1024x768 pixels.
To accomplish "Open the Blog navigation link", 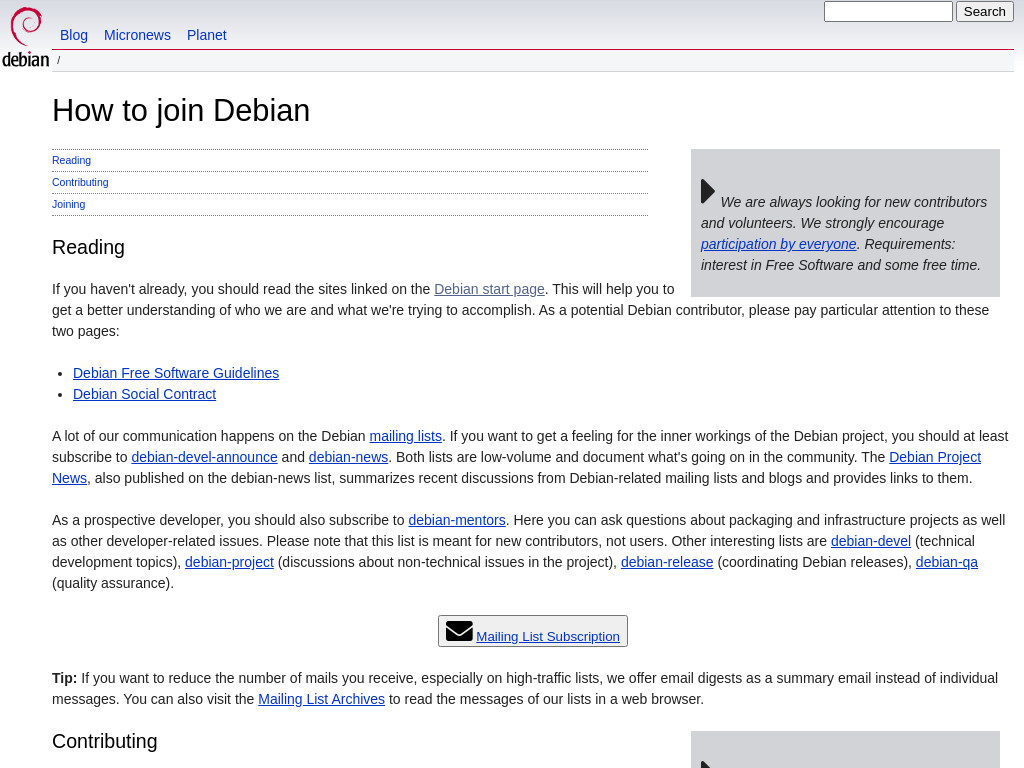I will click(x=74, y=35).
